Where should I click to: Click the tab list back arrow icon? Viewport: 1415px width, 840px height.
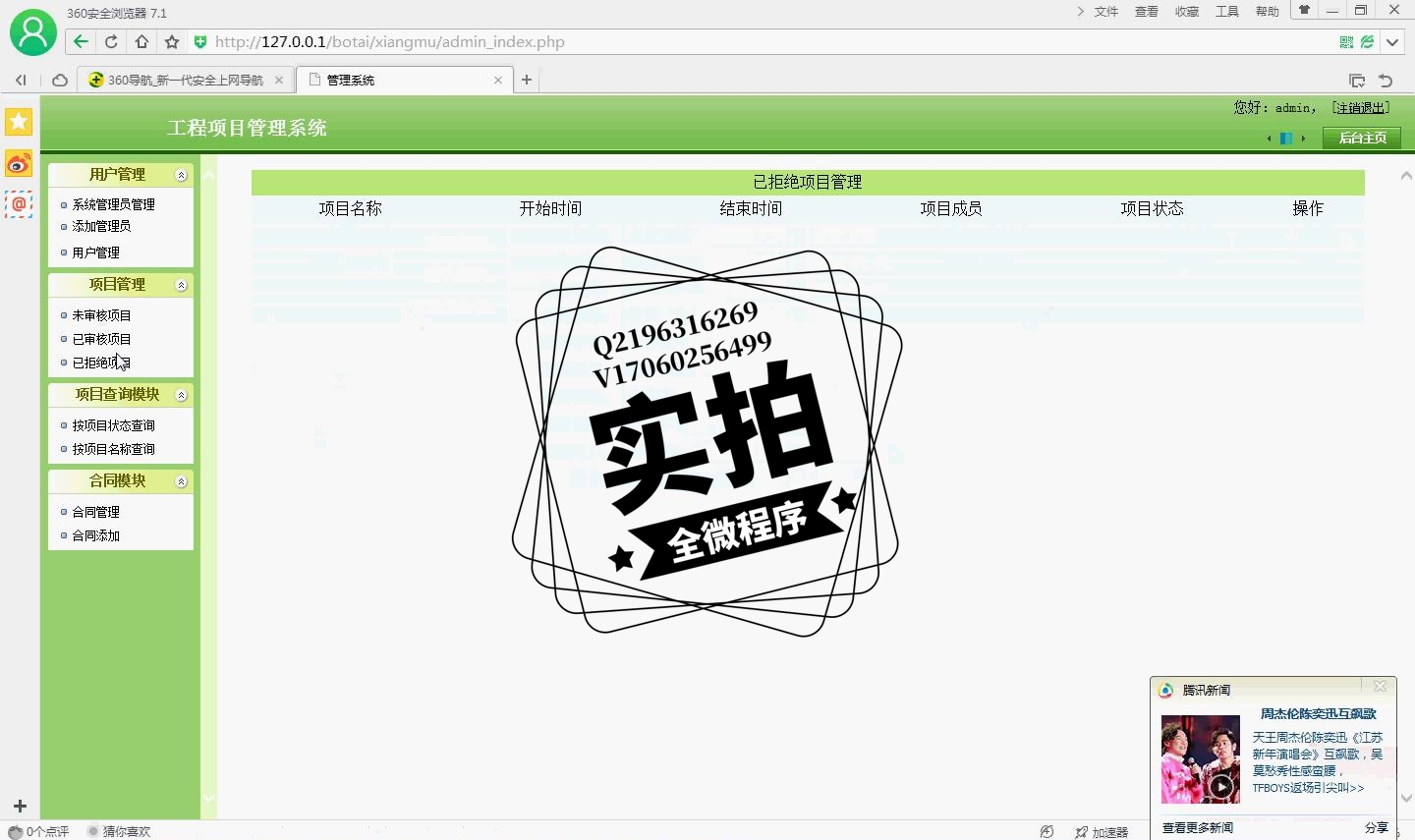21,81
